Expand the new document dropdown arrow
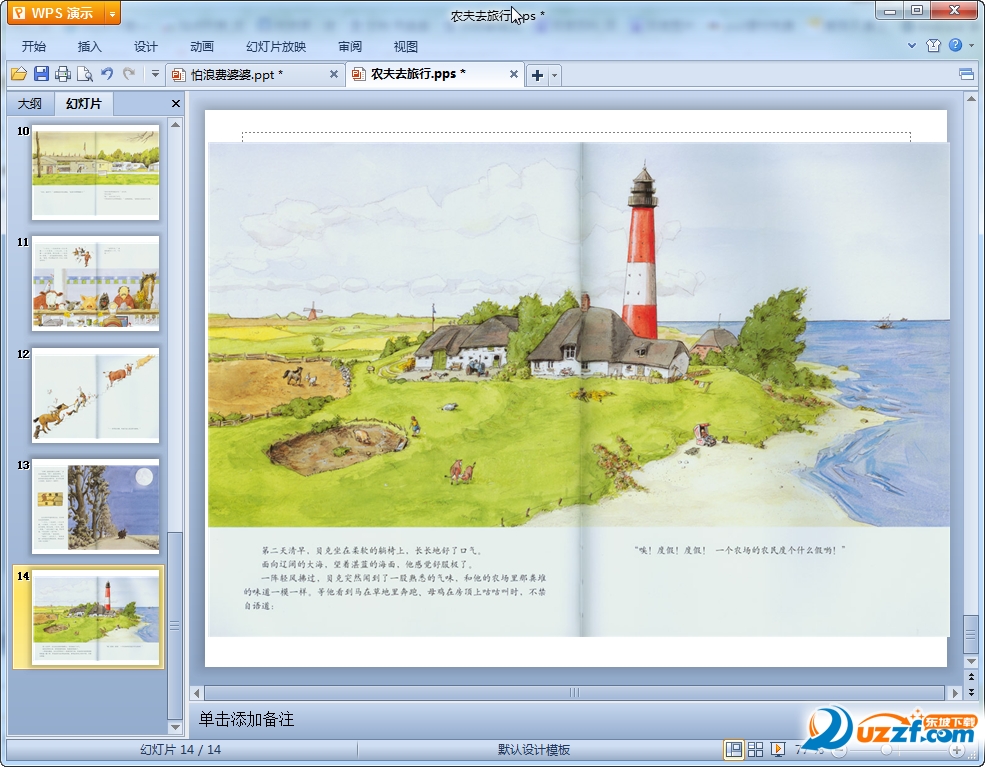 pyautogui.click(x=554, y=75)
